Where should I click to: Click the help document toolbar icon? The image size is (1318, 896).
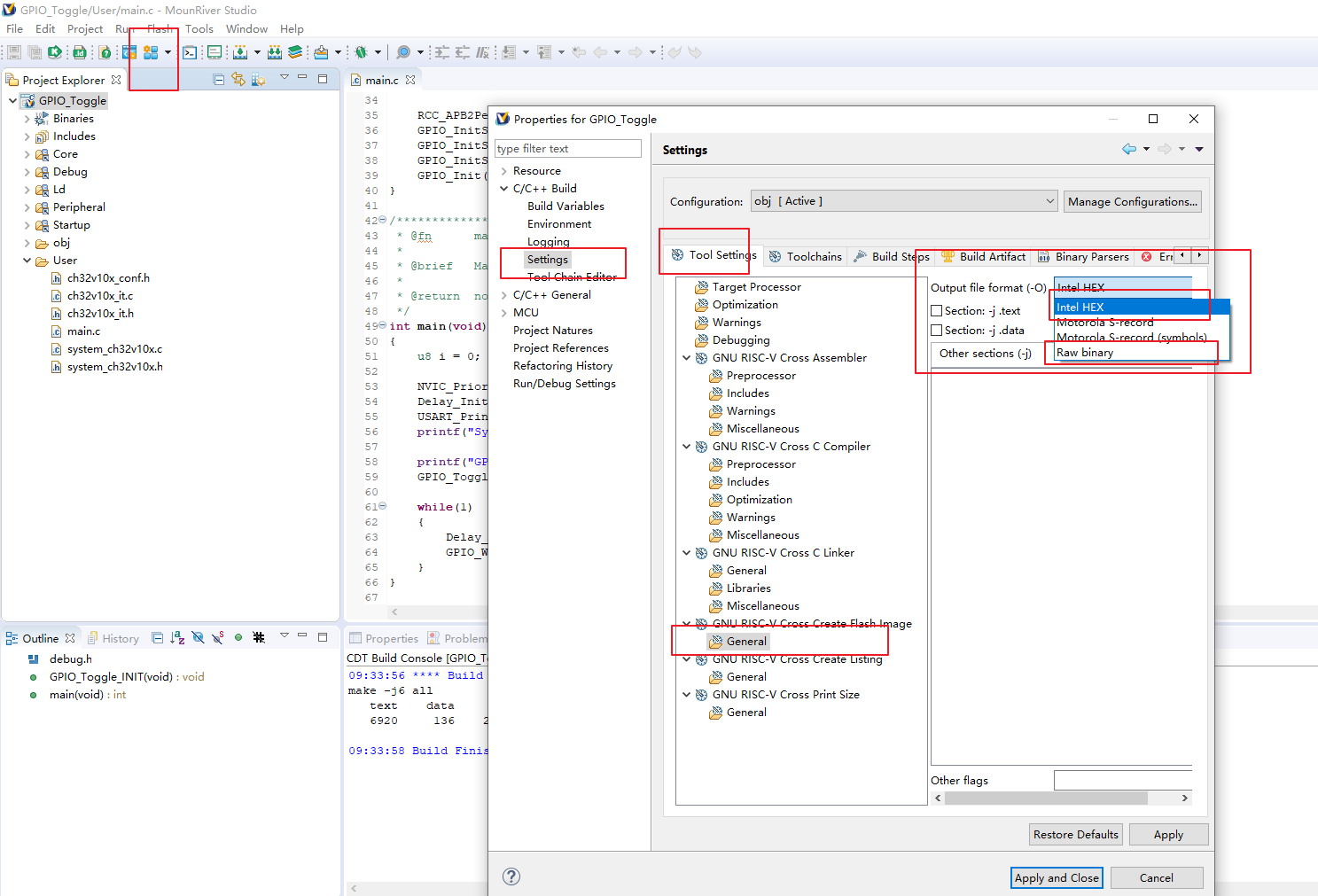(105, 52)
